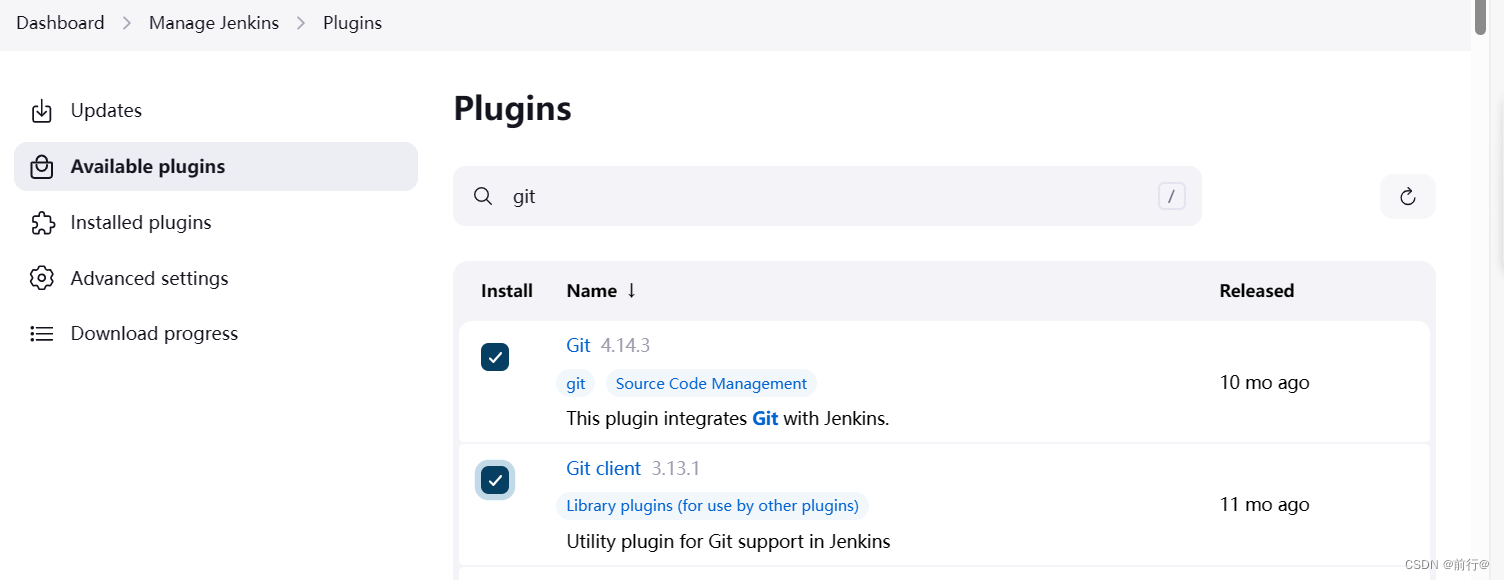Click the Source Code Management tag
The width and height of the screenshot is (1504, 580).
point(711,384)
